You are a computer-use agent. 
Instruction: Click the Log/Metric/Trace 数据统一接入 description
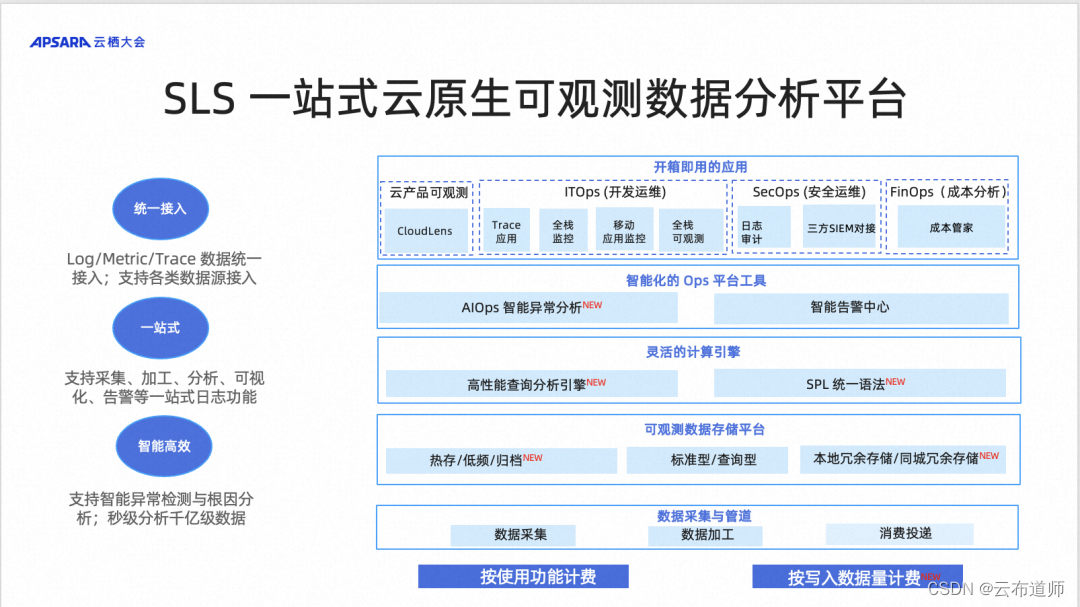tap(164, 269)
